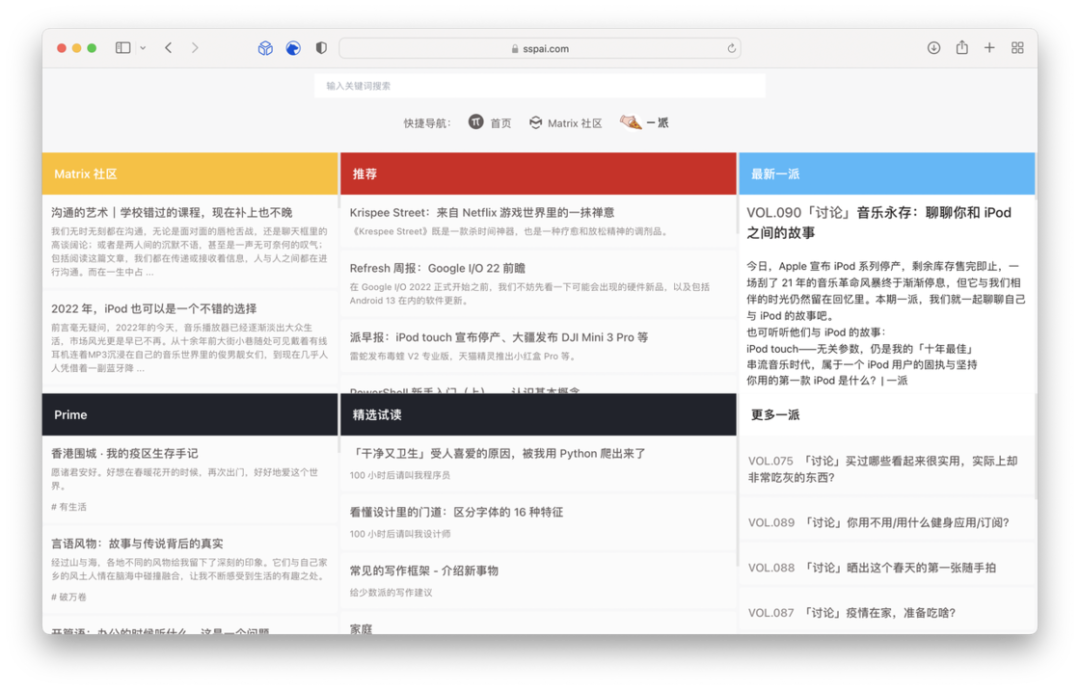
Task: Select the red 推荐 section header
Action: 539,174
